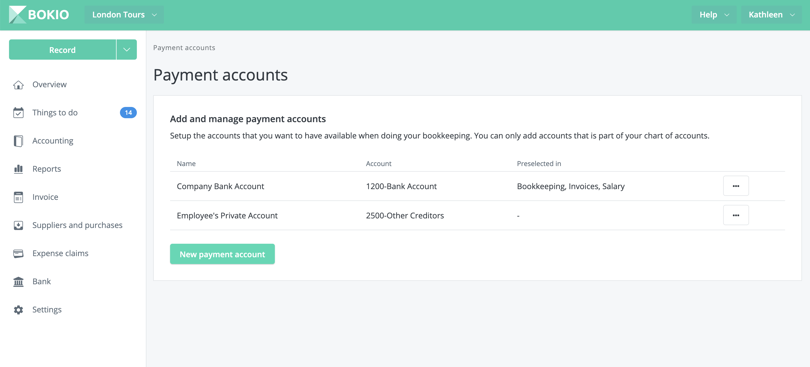Open Settings via the gear icon

tap(19, 310)
